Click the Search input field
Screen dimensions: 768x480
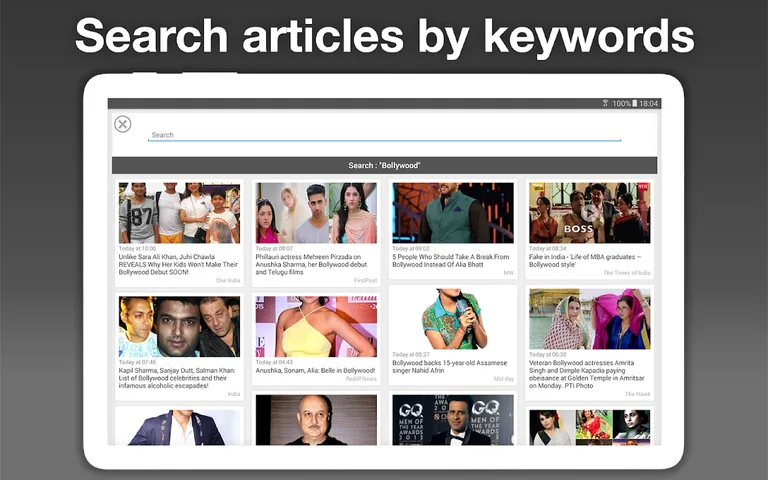tap(384, 135)
